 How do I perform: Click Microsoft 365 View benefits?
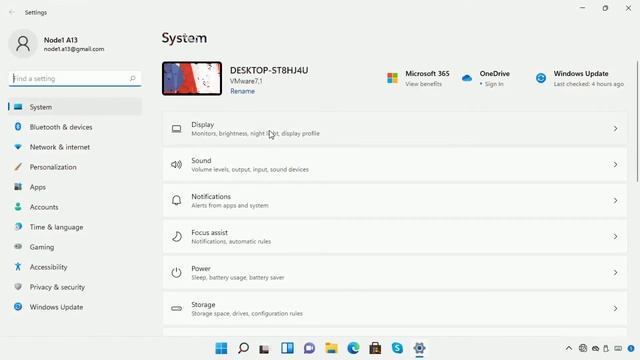(423, 84)
